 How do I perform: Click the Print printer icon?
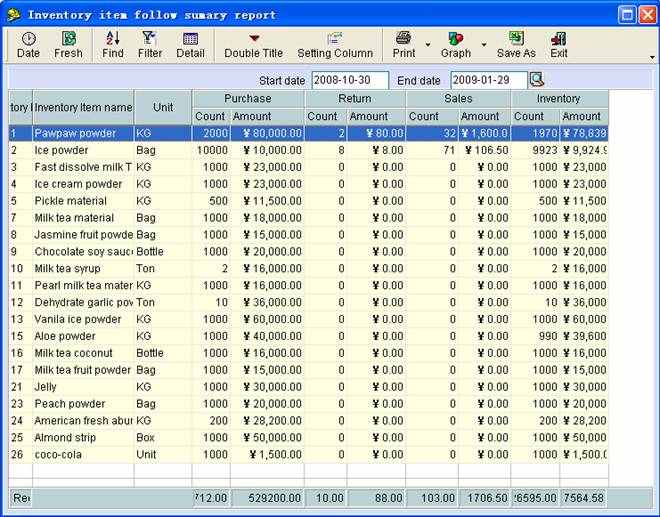pyautogui.click(x=403, y=38)
